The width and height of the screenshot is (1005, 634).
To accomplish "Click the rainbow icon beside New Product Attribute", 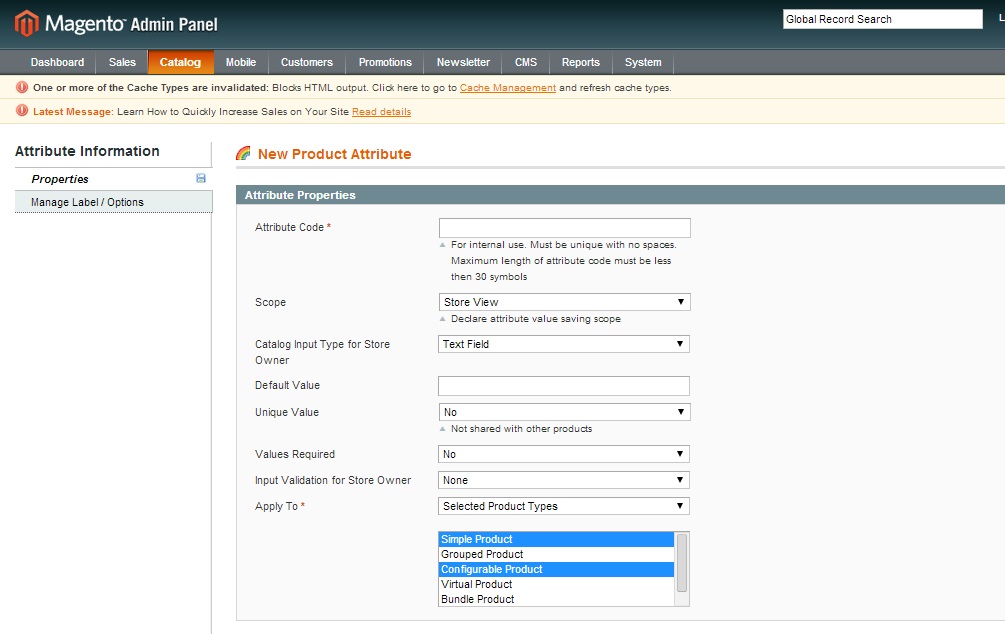I will [243, 154].
